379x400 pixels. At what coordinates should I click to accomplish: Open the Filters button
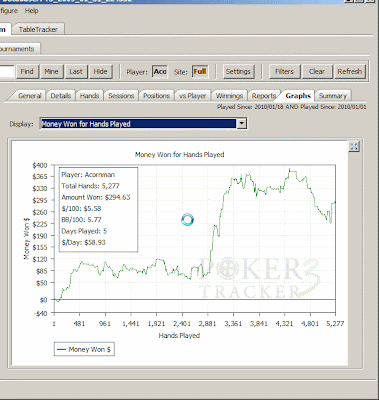(x=284, y=71)
